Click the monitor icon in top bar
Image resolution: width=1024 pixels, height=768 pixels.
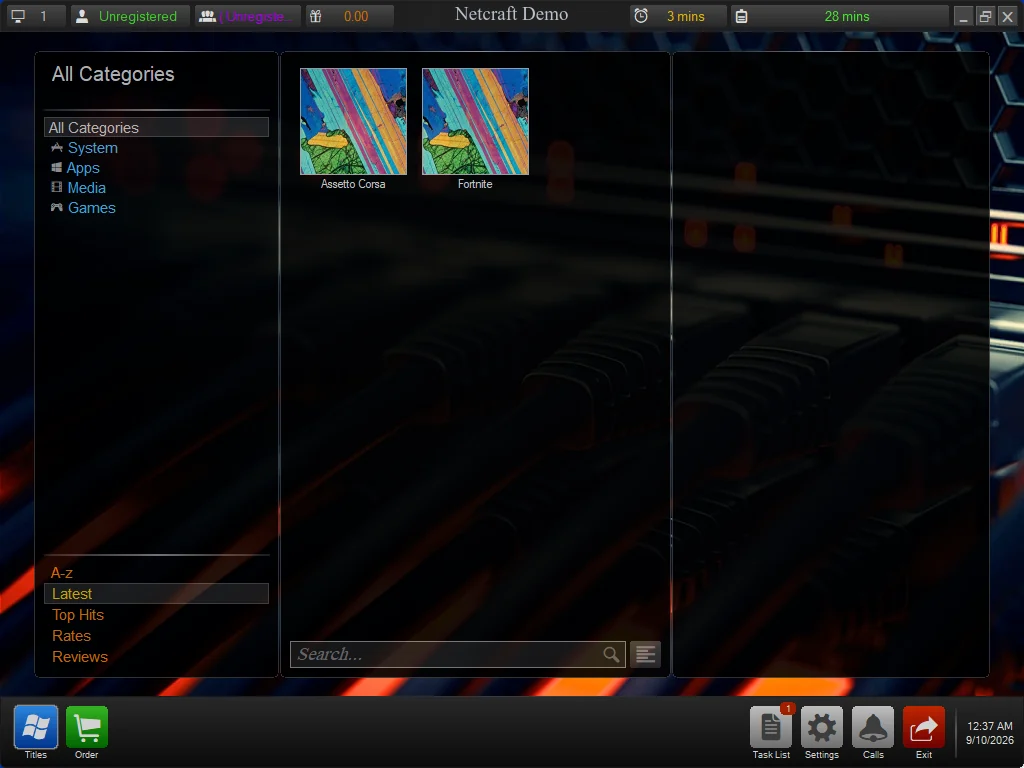tap(18, 16)
